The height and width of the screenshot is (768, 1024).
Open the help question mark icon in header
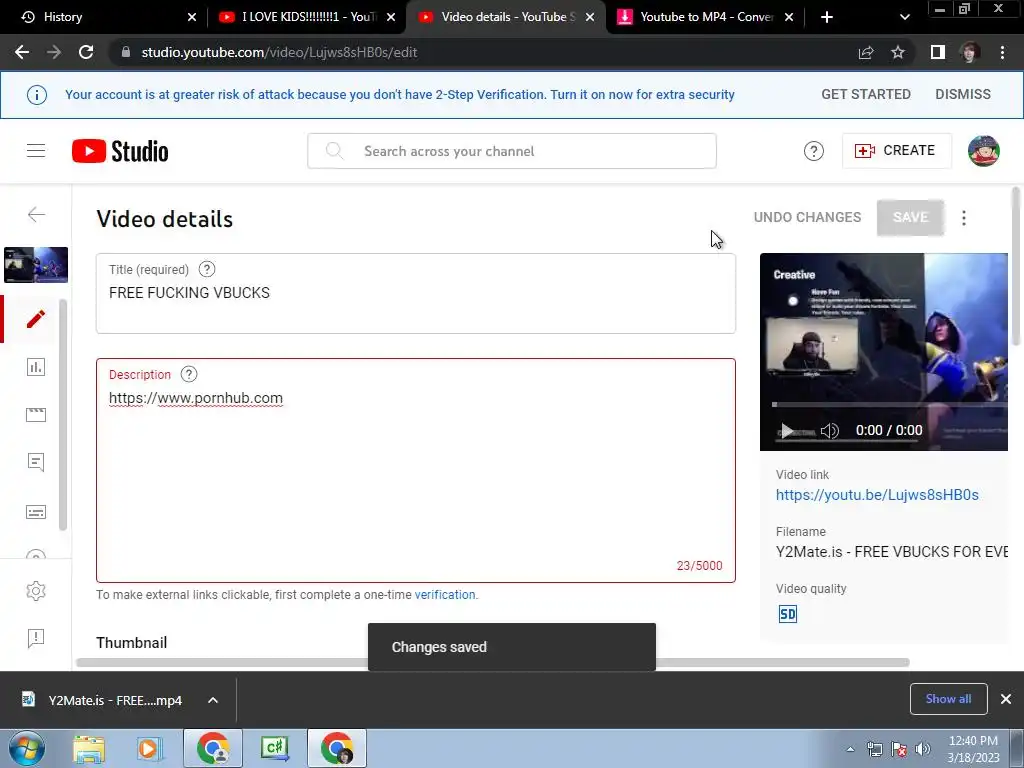click(x=813, y=151)
